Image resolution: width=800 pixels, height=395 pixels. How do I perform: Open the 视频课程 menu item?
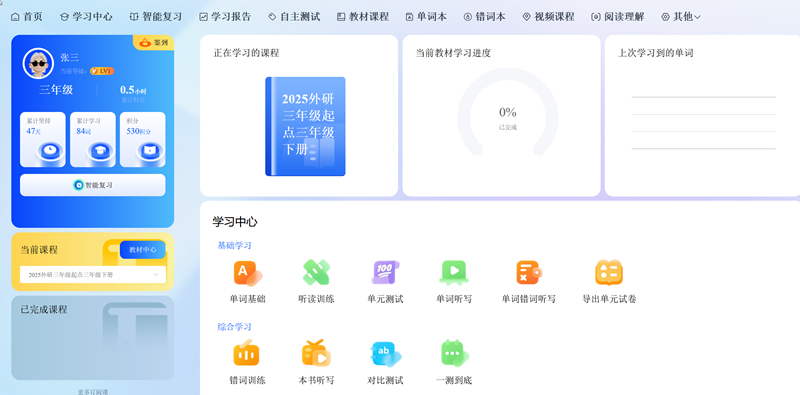tap(548, 17)
